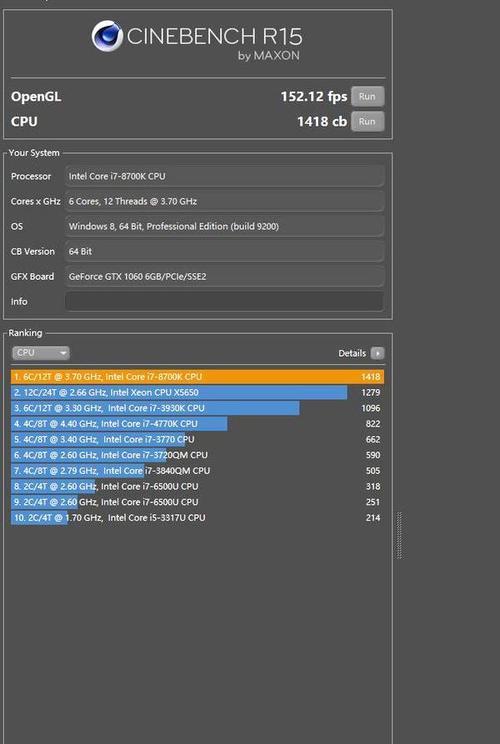This screenshot has width=500, height=744.
Task: Click the Details arrow icon
Action: tap(378, 353)
